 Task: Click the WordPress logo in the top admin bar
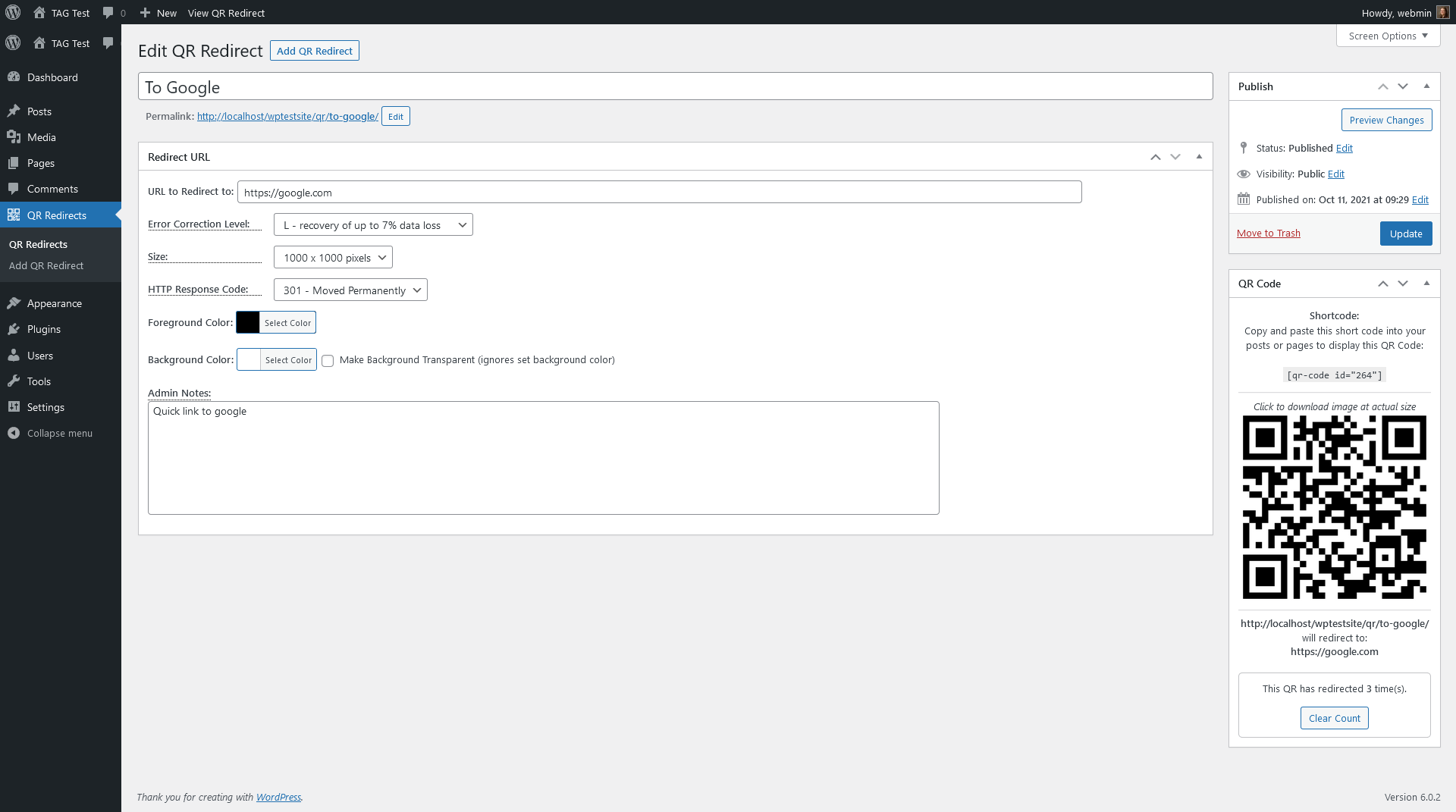13,13
